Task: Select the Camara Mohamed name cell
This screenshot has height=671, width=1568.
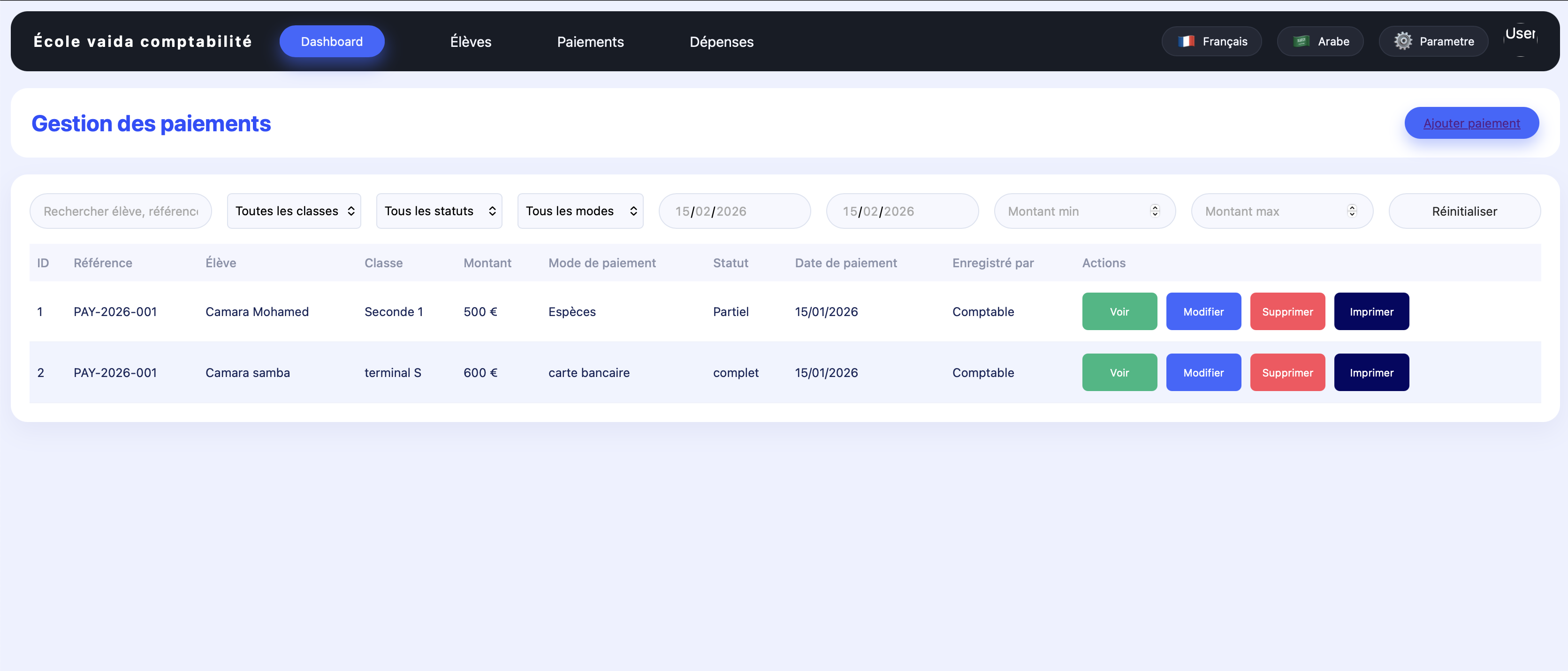Action: coord(257,311)
